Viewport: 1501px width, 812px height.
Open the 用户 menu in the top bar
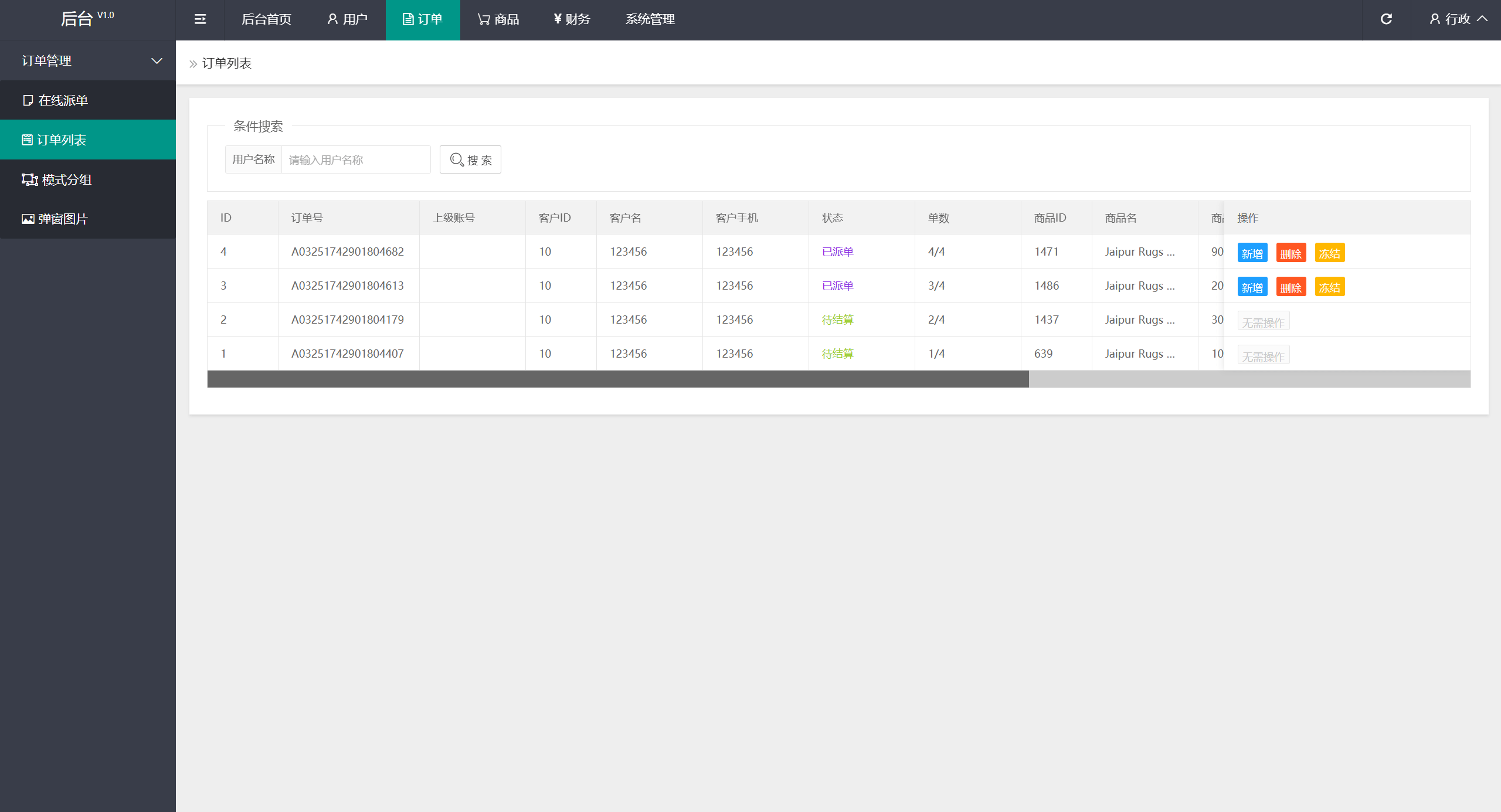347,19
